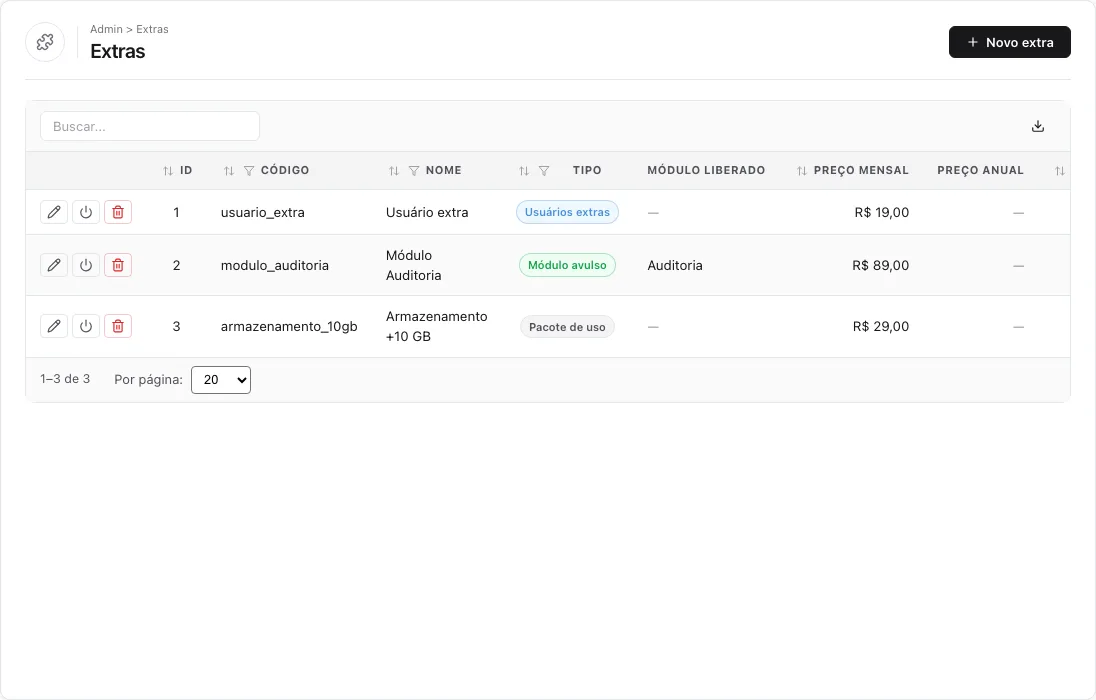
Task: Click MÓDULO LIBERADO column header
Action: 706,170
